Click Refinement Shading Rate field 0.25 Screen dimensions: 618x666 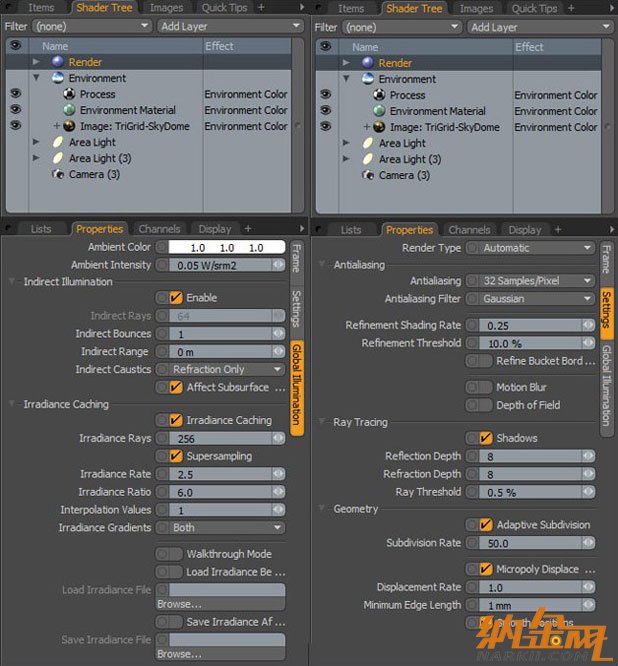pos(531,325)
